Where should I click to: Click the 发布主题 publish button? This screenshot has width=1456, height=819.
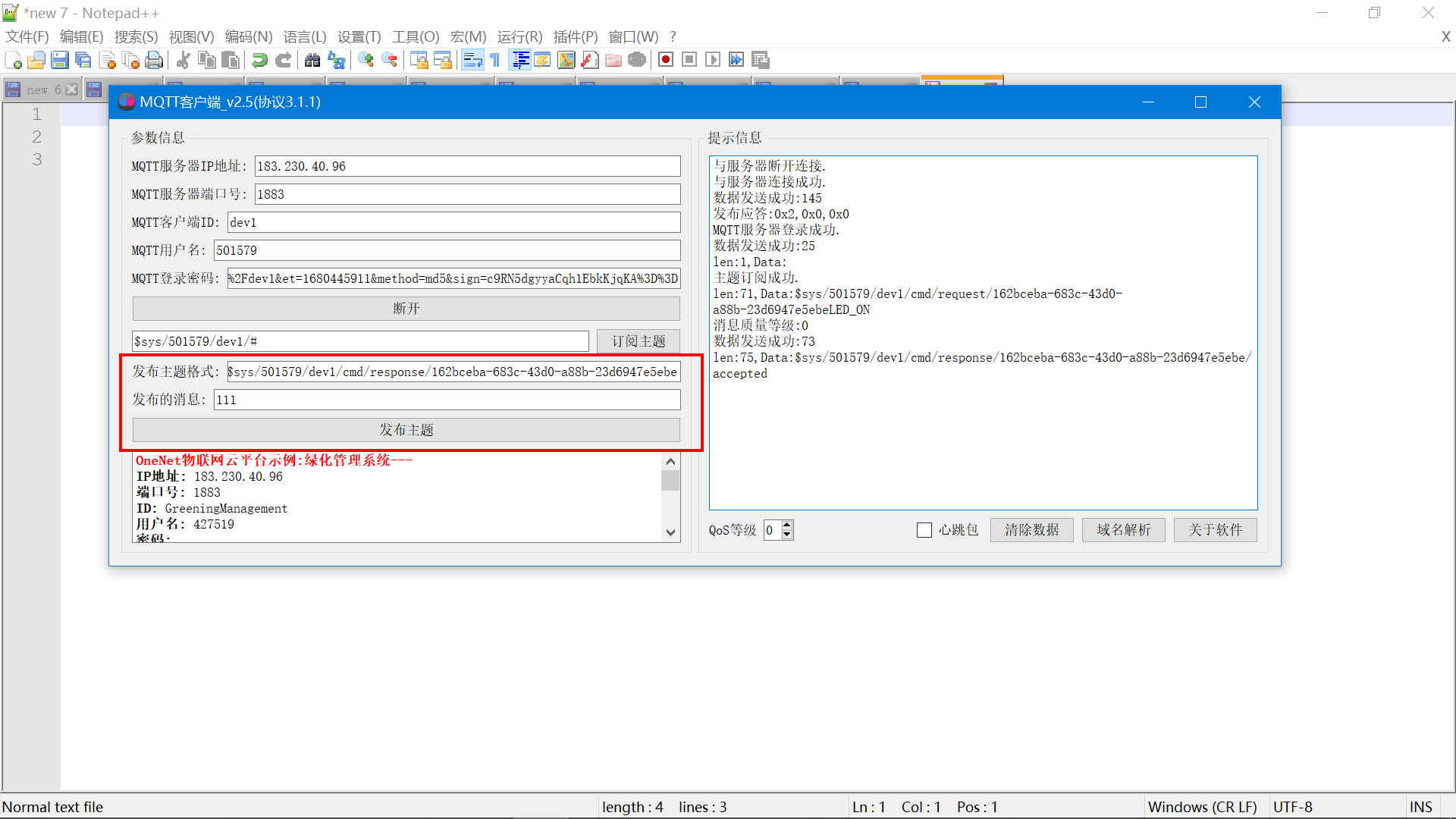point(406,430)
